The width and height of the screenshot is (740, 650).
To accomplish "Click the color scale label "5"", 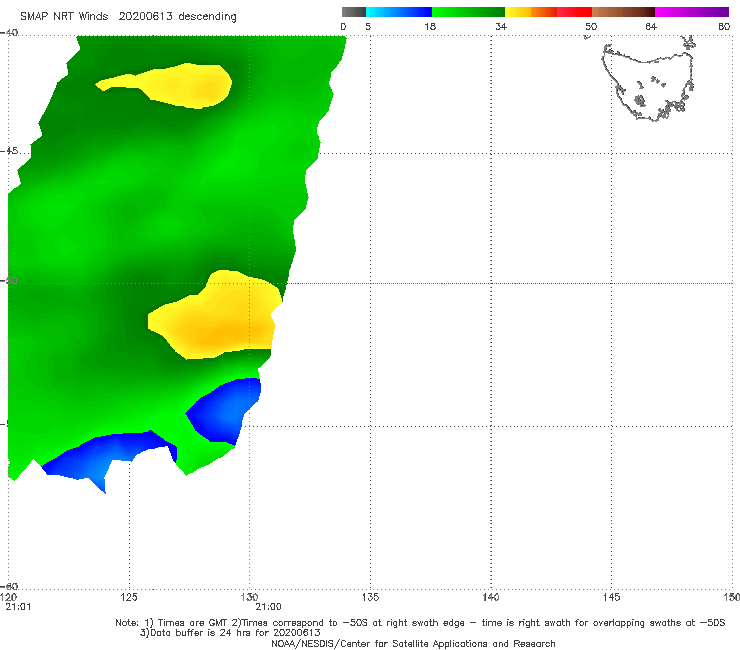I will (x=368, y=27).
